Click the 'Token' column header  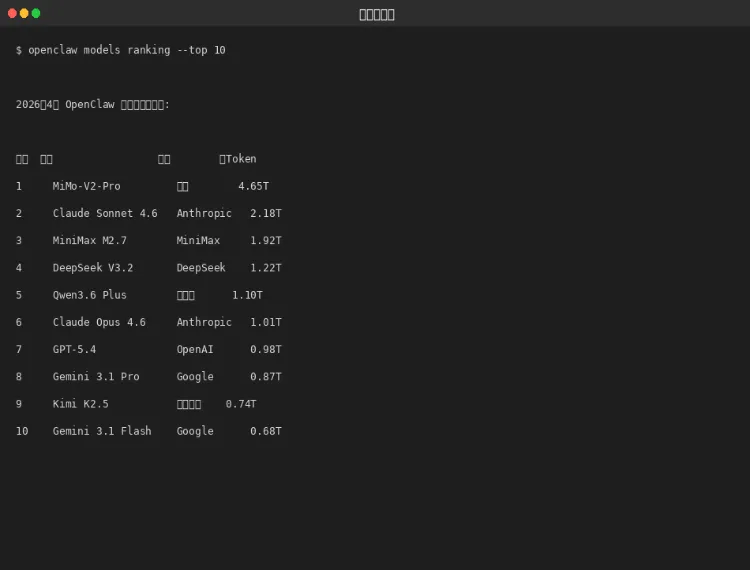coord(238,159)
